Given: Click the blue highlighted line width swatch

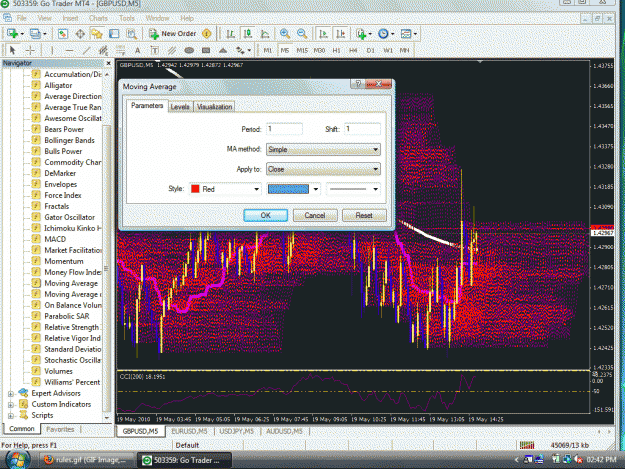Looking at the screenshot, I should tap(288, 189).
